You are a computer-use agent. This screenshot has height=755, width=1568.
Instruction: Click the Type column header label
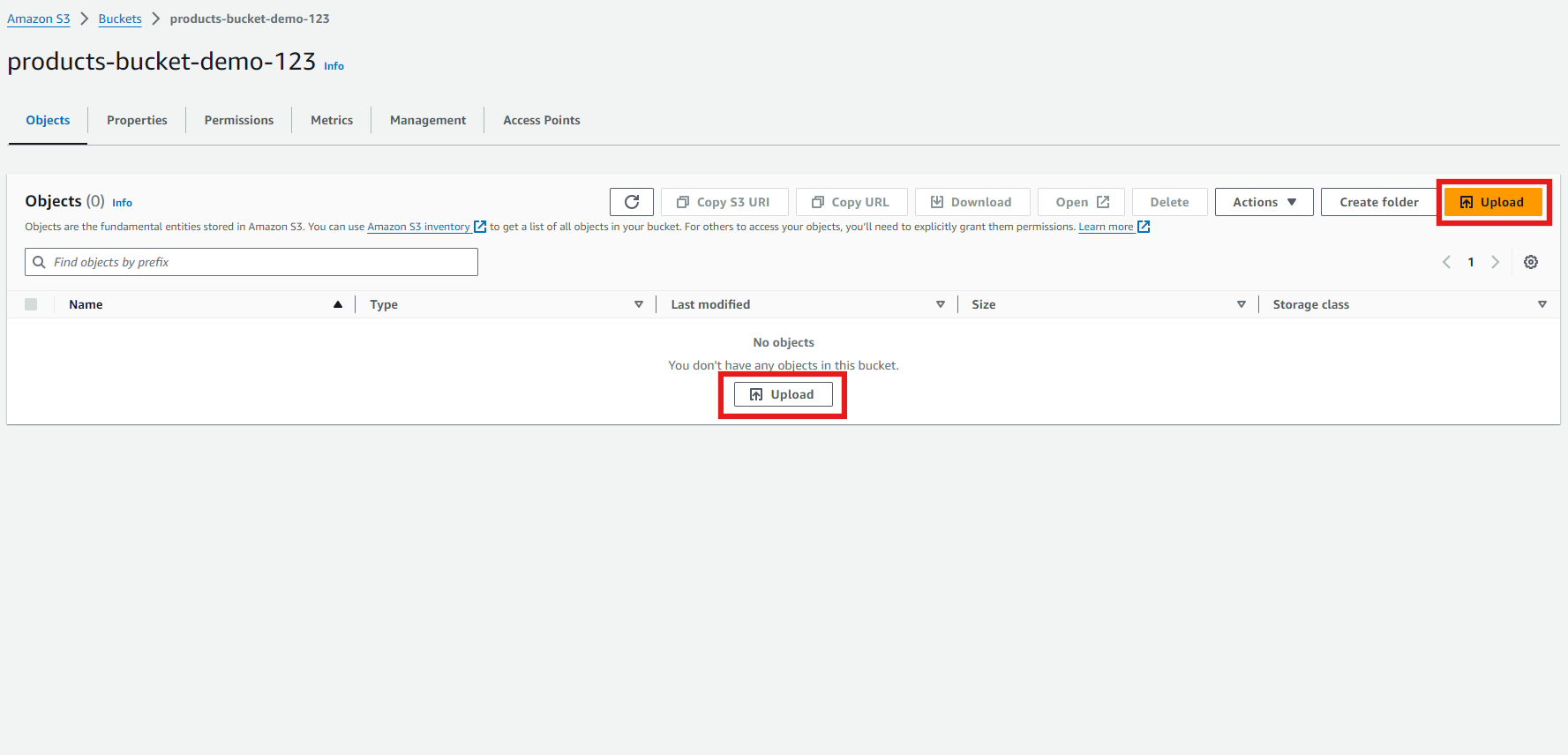pos(384,304)
